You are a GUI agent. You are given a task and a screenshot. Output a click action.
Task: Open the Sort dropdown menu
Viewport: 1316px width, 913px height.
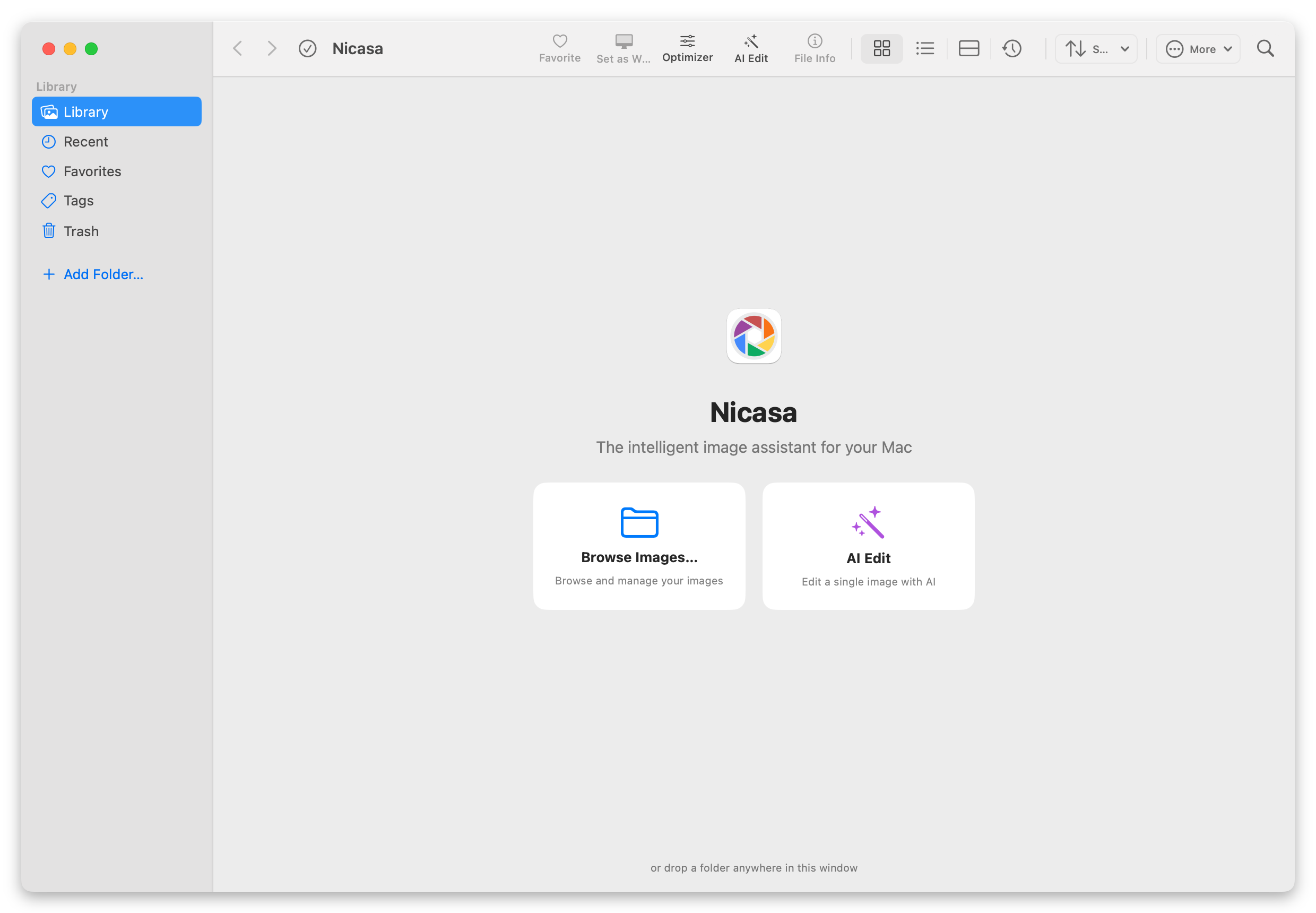(1096, 49)
